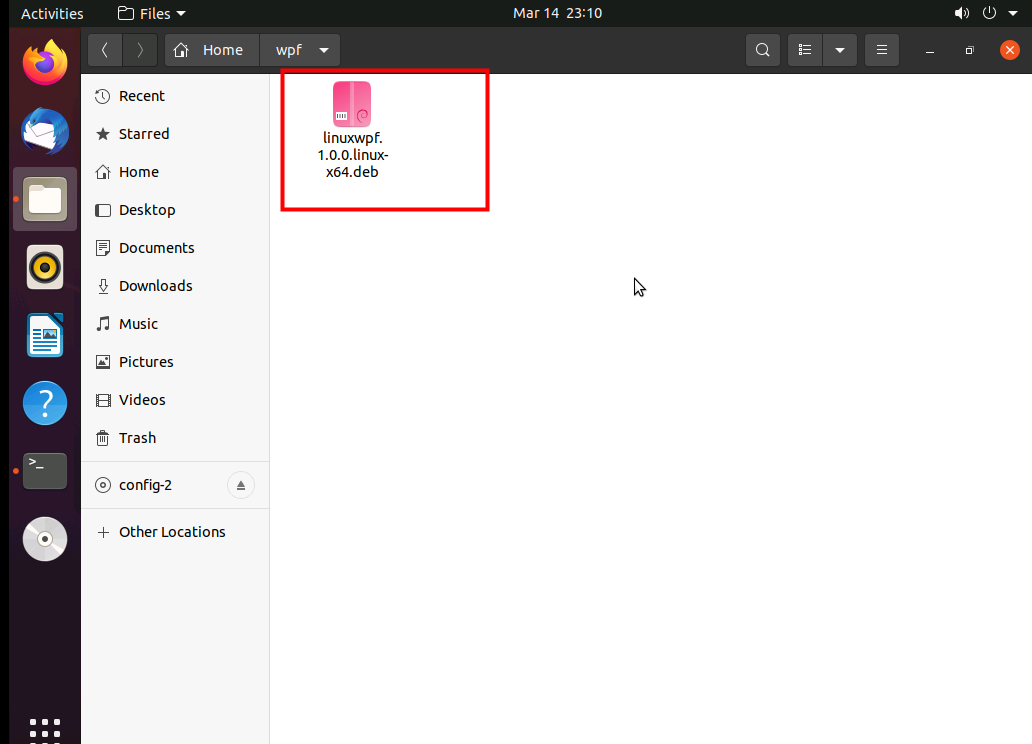Open the volume indicator in the top bar
Screen dimensions: 1032x744
click(x=962, y=13)
